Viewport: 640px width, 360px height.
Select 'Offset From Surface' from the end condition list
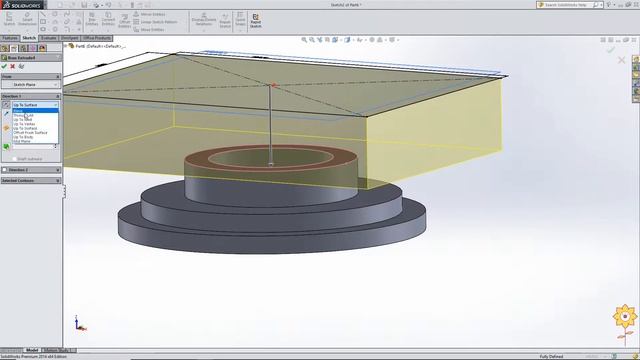36,133
